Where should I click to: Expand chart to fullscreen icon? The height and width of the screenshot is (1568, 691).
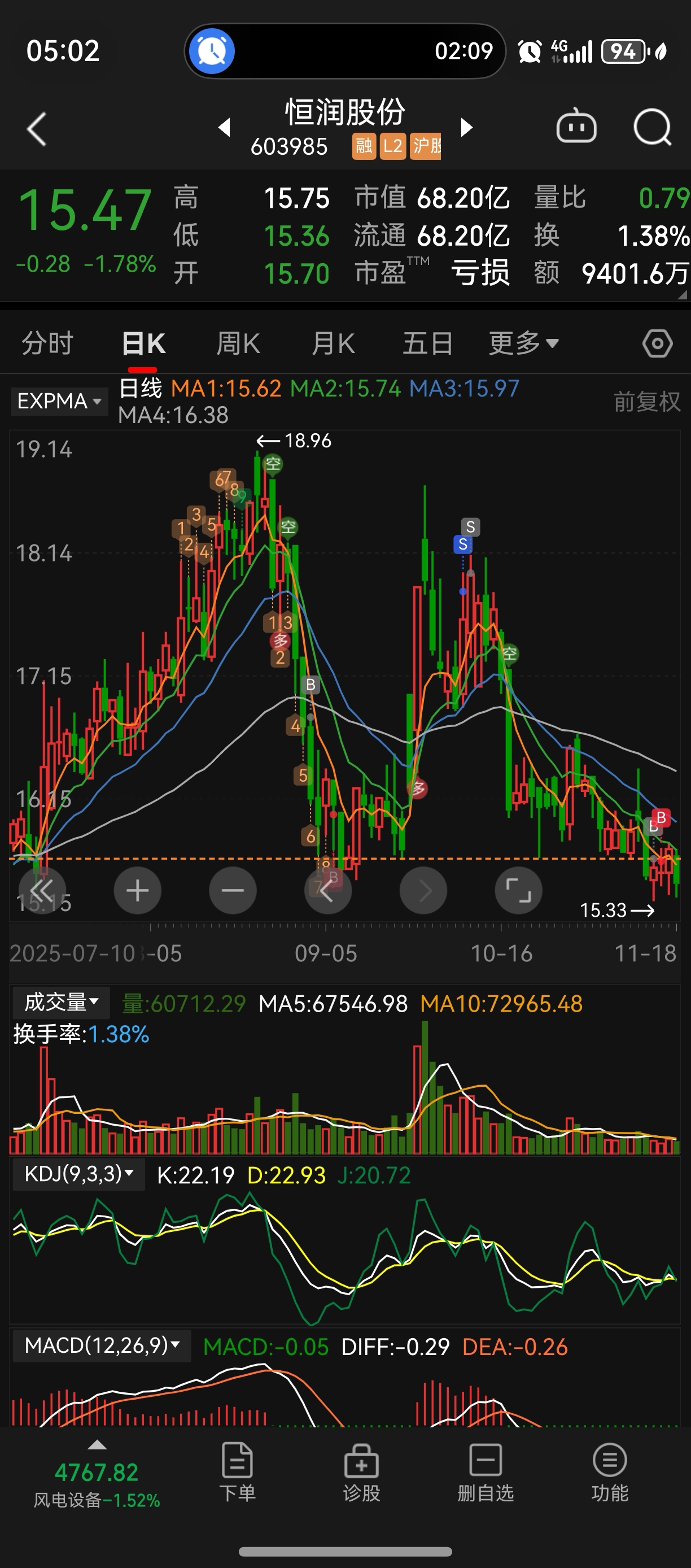[519, 891]
